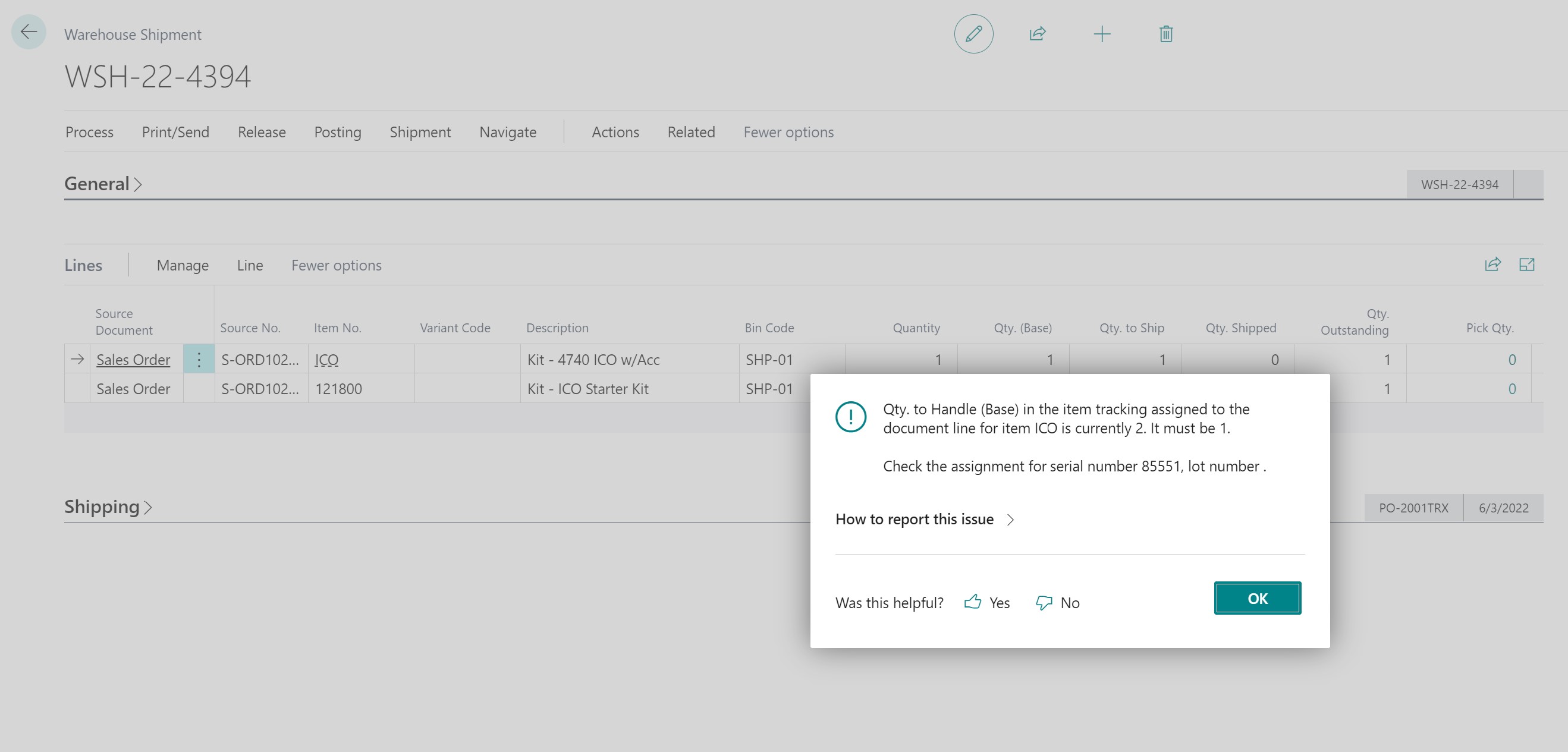Expand How to report this issue

coord(925,520)
